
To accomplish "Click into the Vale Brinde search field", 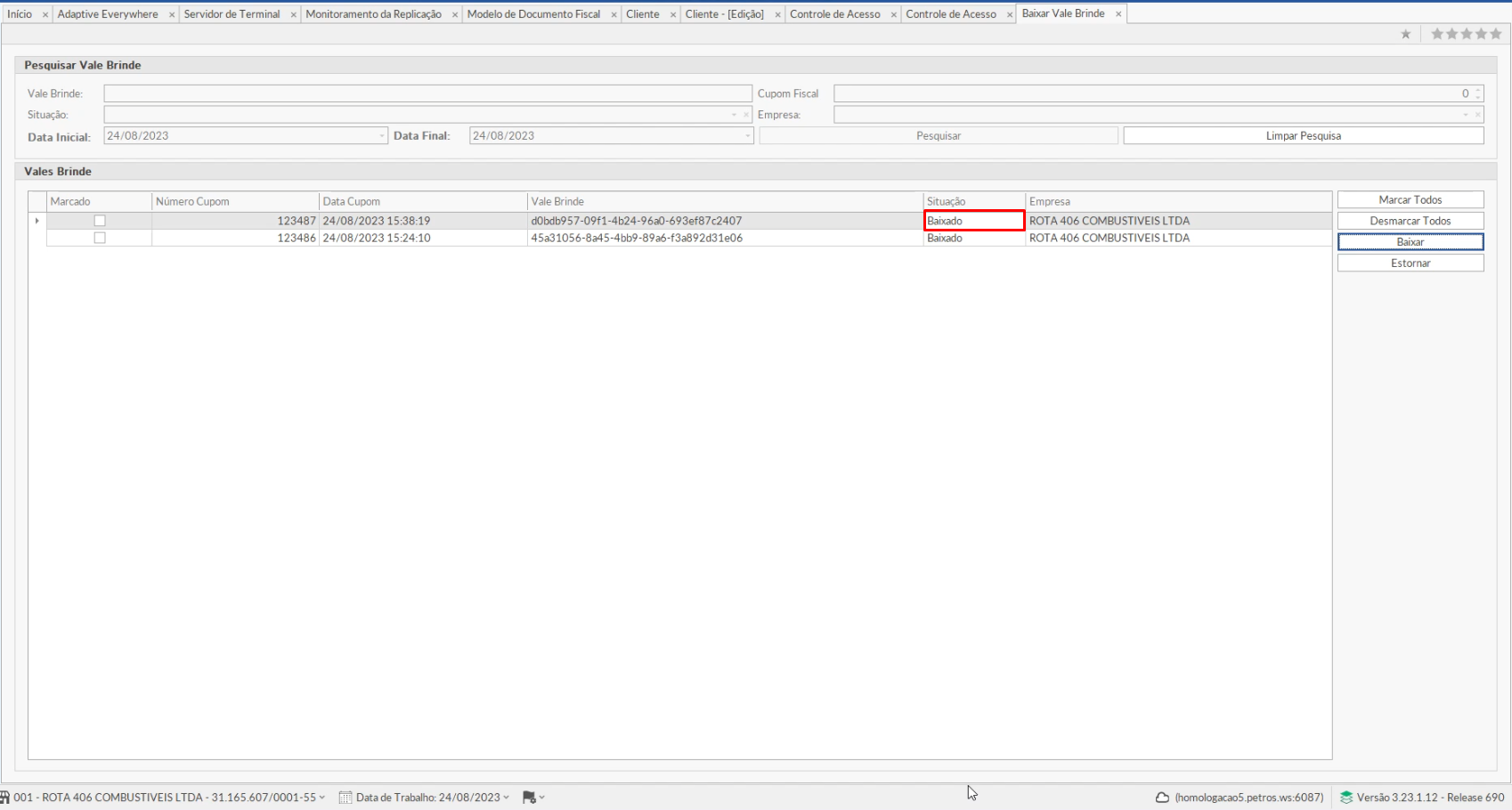I will point(427,93).
